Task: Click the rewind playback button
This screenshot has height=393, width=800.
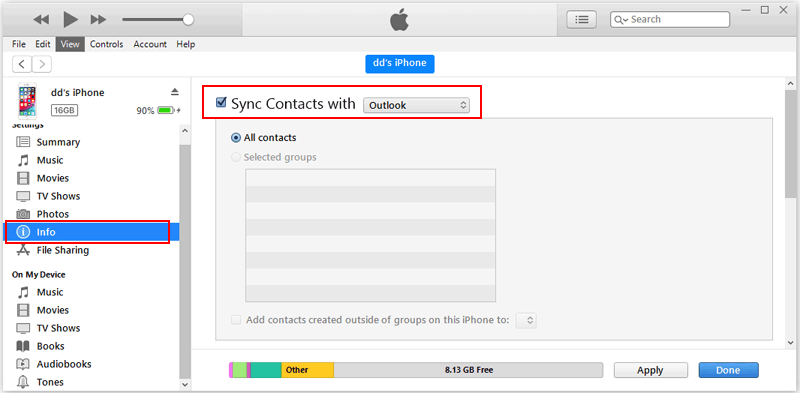Action: pos(41,20)
